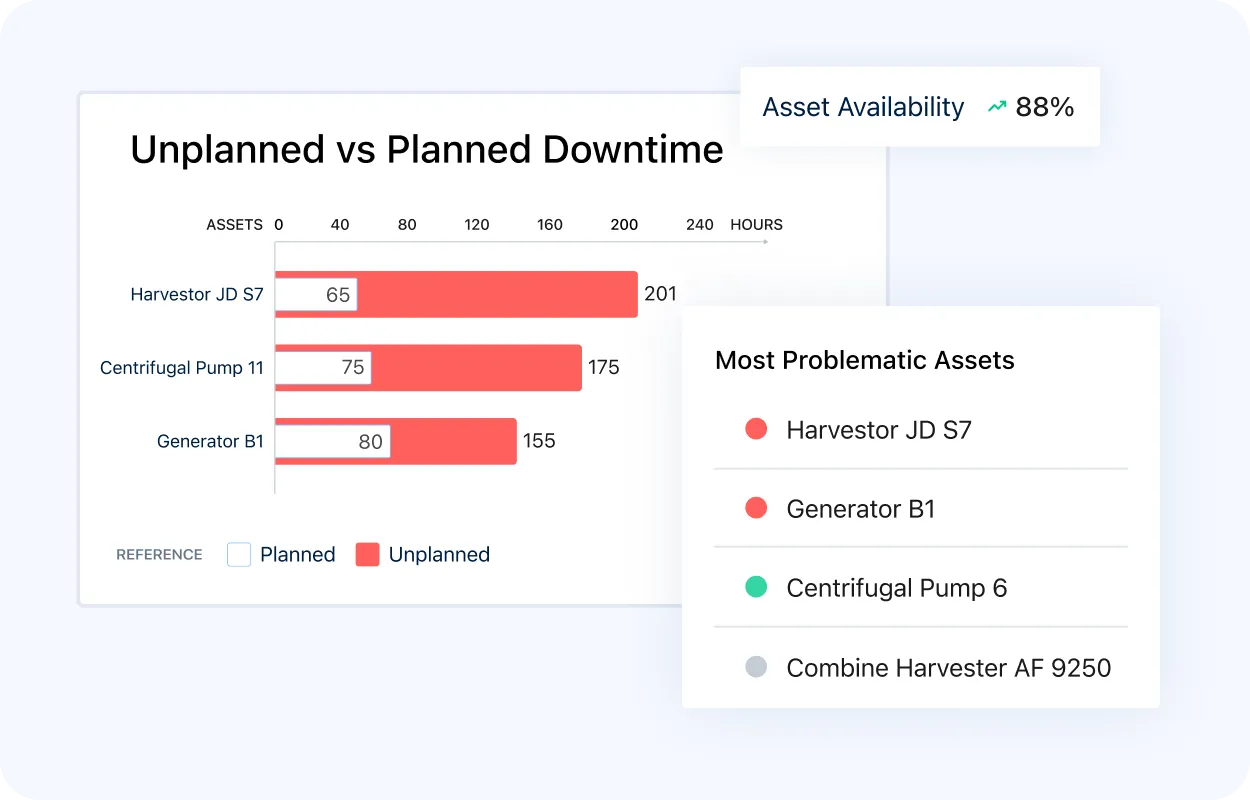Viewport: 1250px width, 800px height.
Task: Click the Asset Availability 88% card
Action: pos(920,107)
